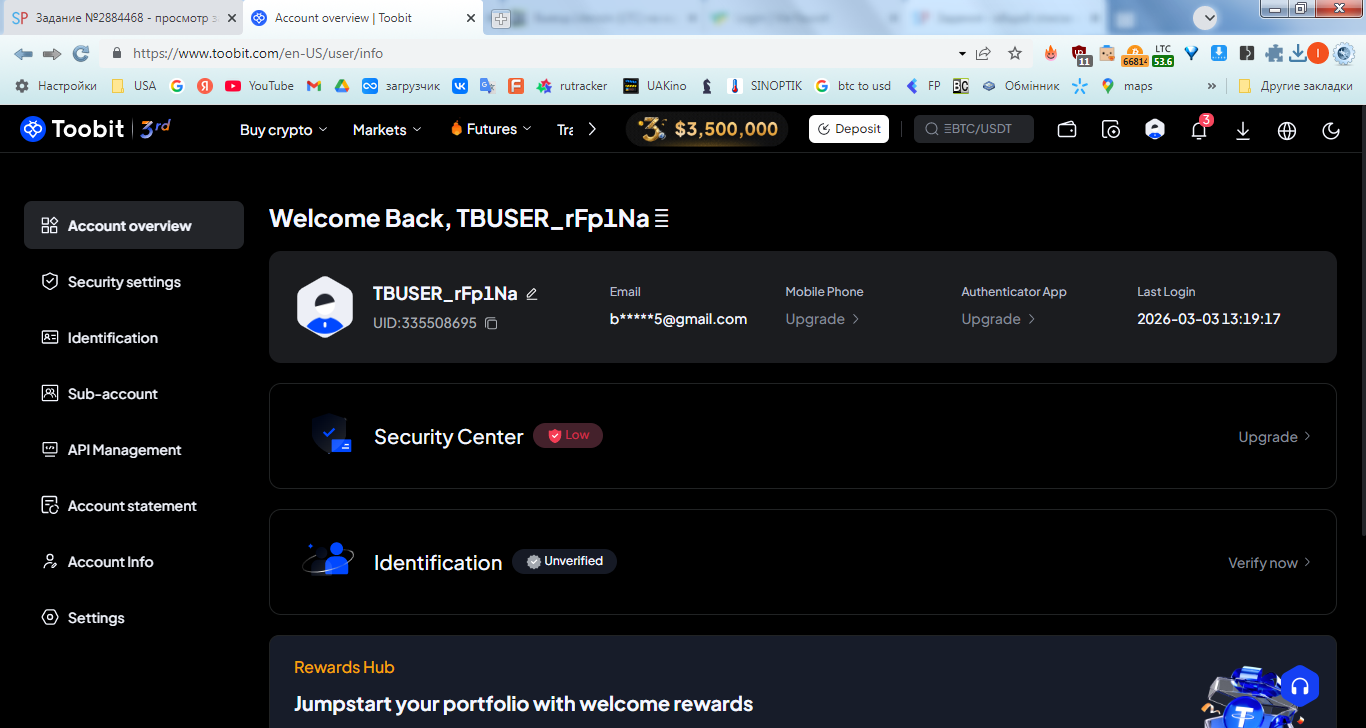Click Verify now in Identification row
This screenshot has width=1366, height=728.
pyautogui.click(x=1270, y=563)
